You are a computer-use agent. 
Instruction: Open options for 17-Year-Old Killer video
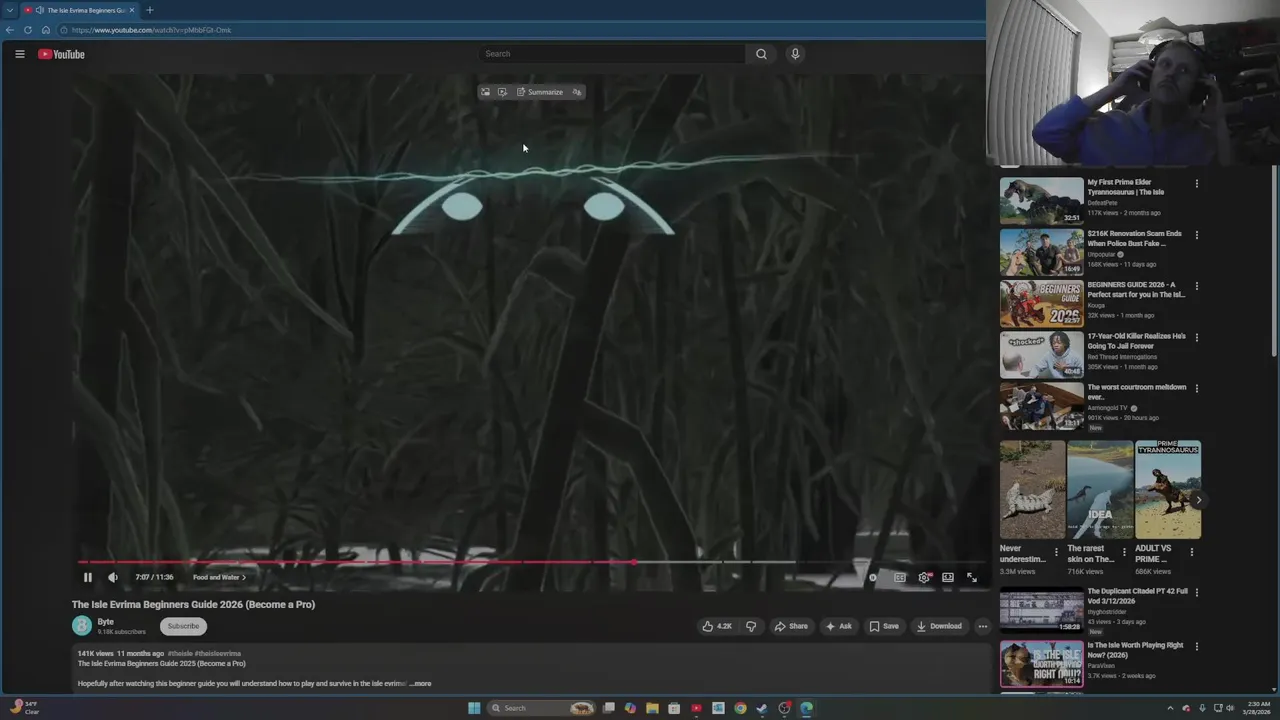coord(1196,337)
